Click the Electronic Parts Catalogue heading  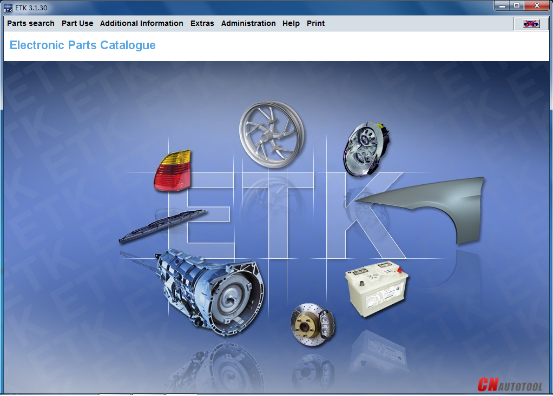point(83,45)
